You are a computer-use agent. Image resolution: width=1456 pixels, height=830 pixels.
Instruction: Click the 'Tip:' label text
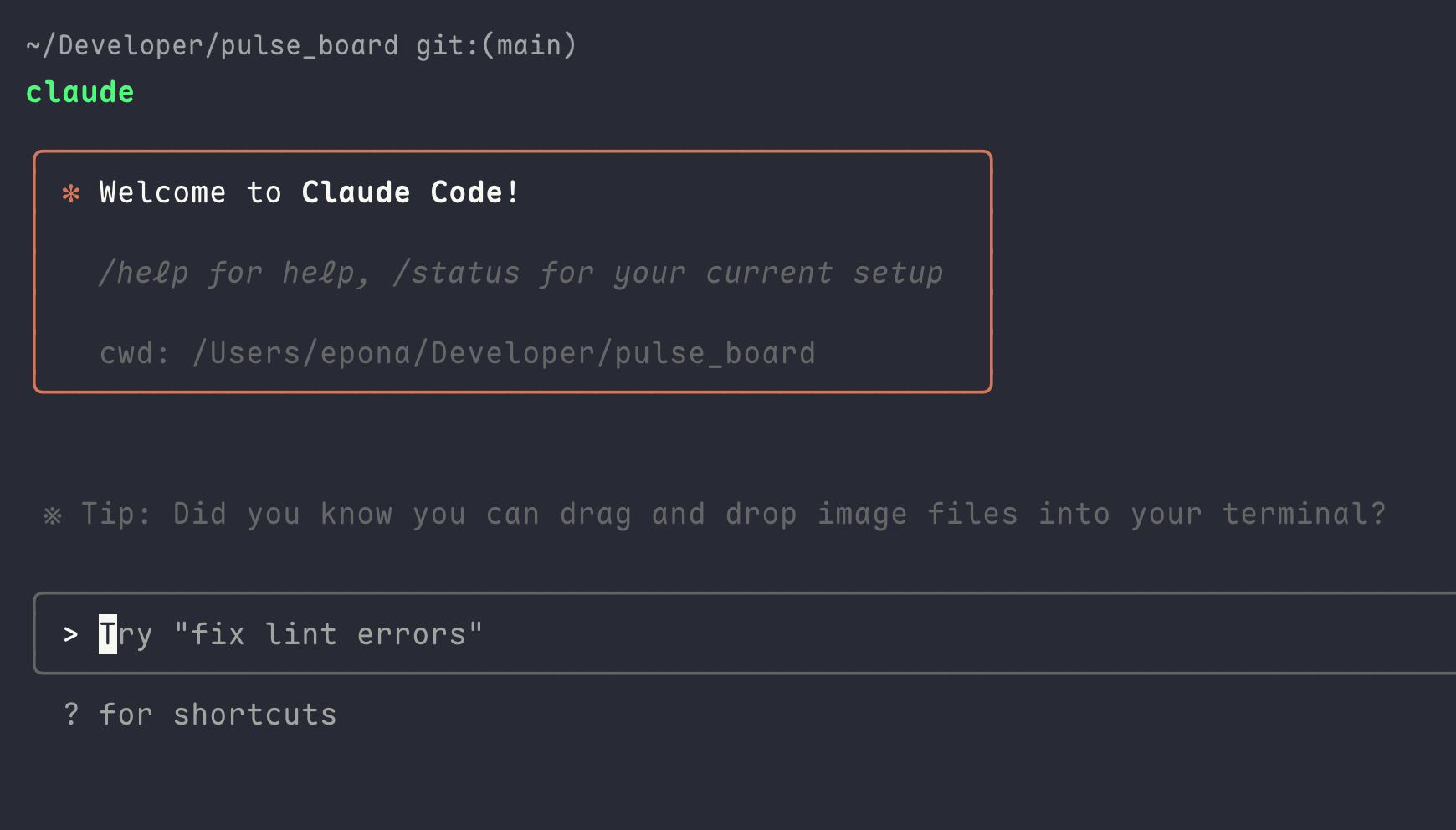coord(115,514)
